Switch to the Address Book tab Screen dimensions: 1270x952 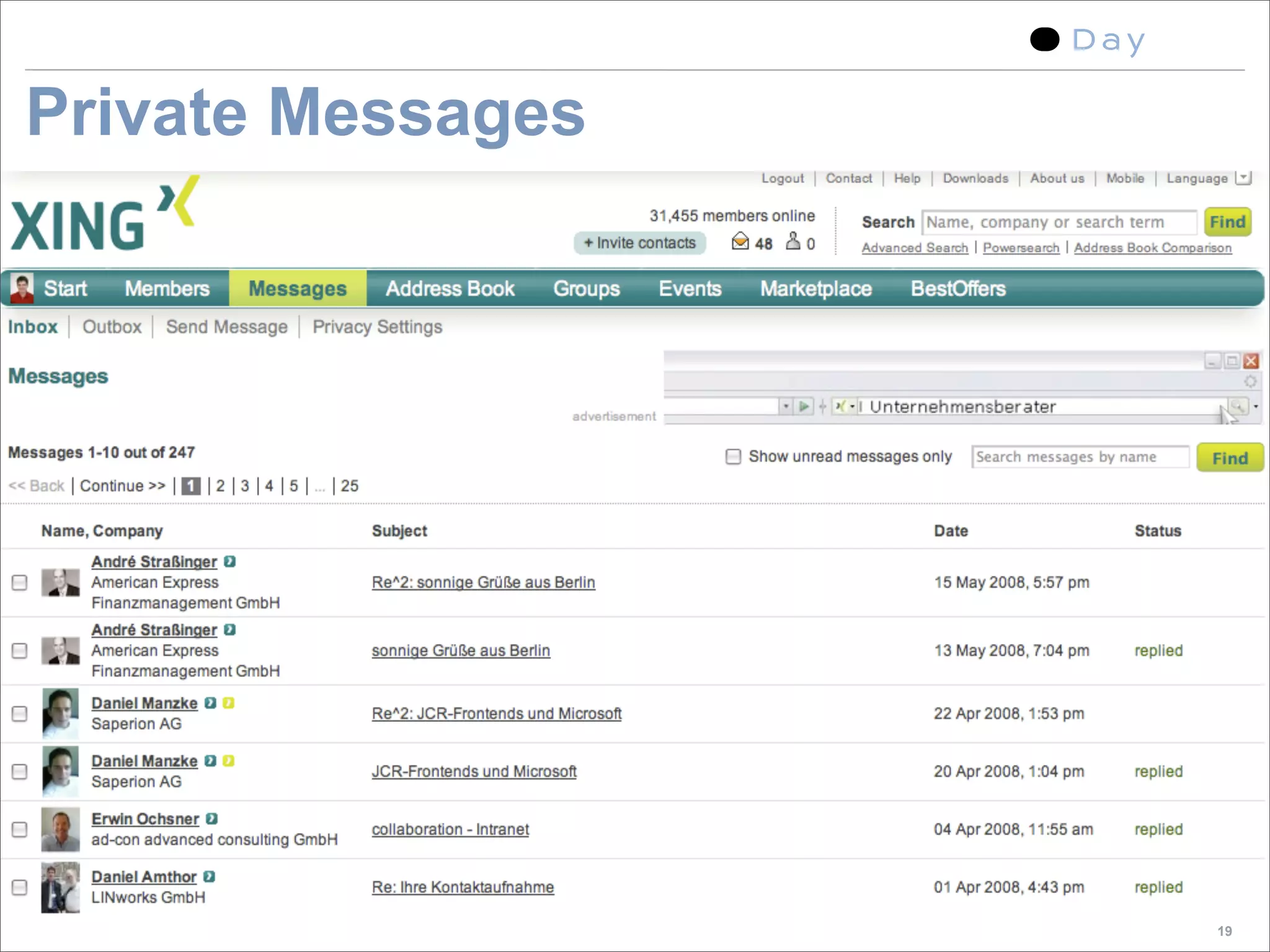click(x=450, y=289)
